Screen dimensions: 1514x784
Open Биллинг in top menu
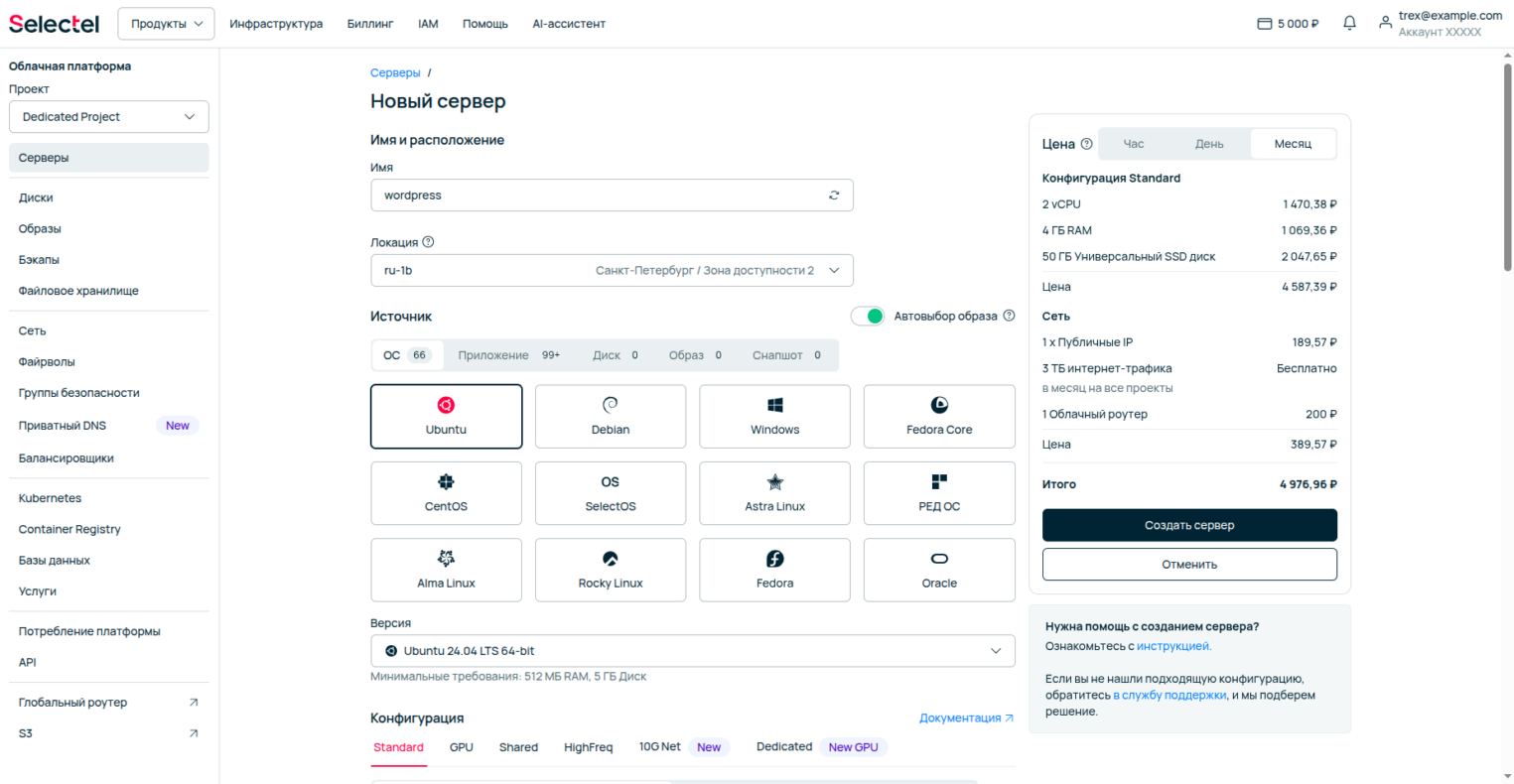click(370, 24)
